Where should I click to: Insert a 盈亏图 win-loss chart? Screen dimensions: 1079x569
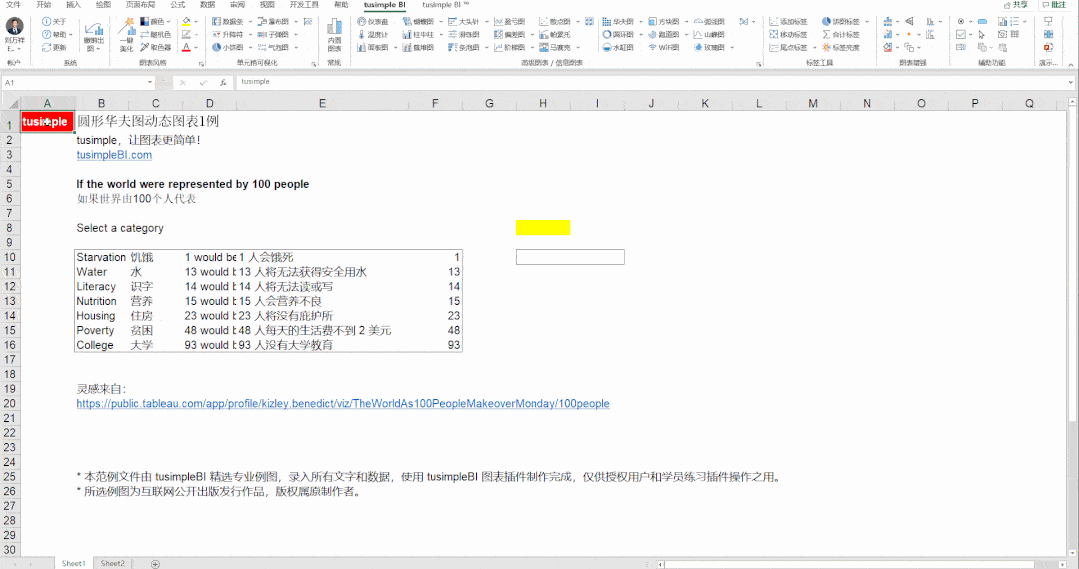510,21
